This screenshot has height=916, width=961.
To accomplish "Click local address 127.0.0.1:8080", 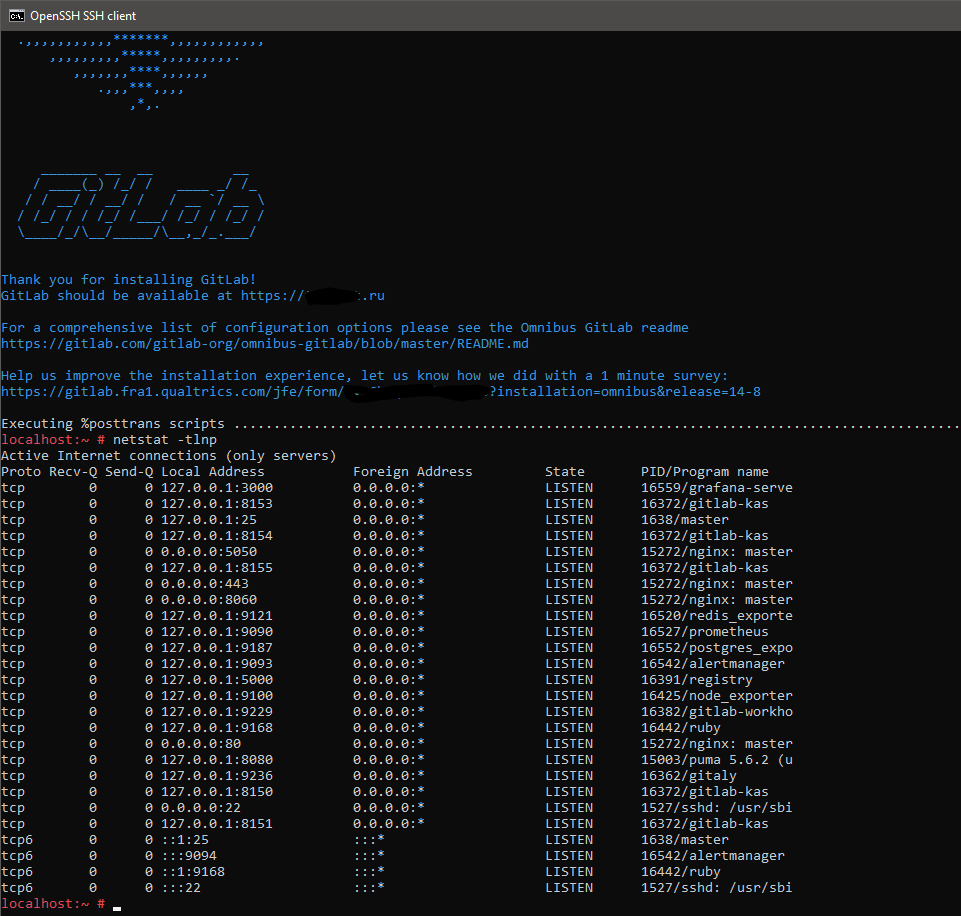I will (217, 760).
